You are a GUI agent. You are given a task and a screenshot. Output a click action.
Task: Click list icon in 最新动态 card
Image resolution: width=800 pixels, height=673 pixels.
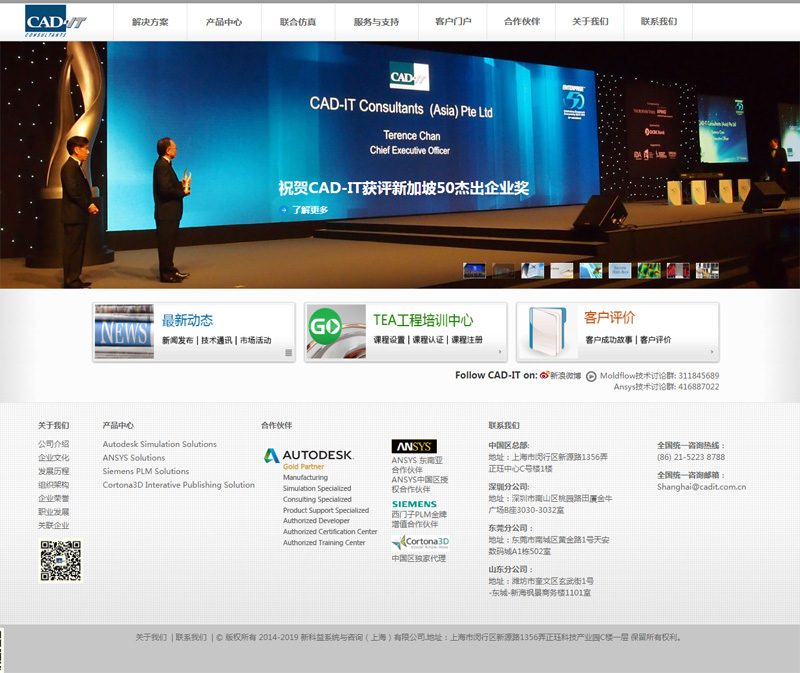288,353
